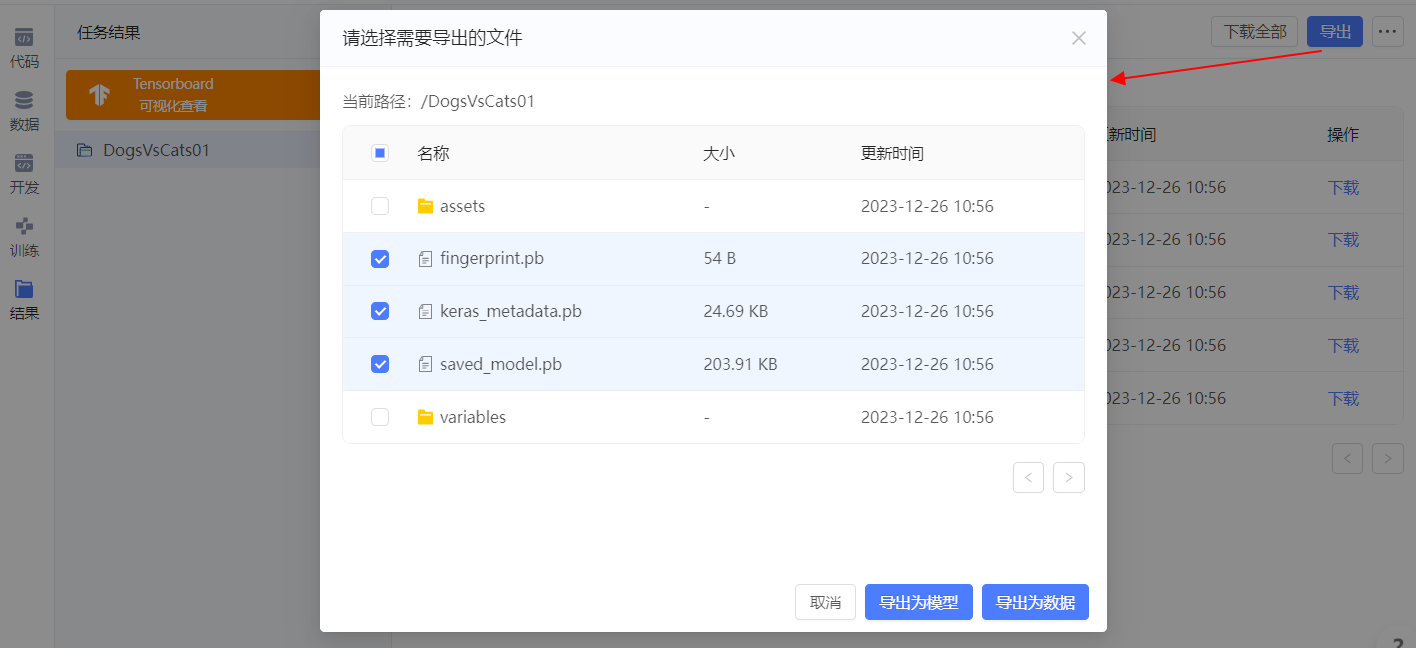The image size is (1416, 648).
Task: Go to next page in background table
Action: tap(1388, 458)
